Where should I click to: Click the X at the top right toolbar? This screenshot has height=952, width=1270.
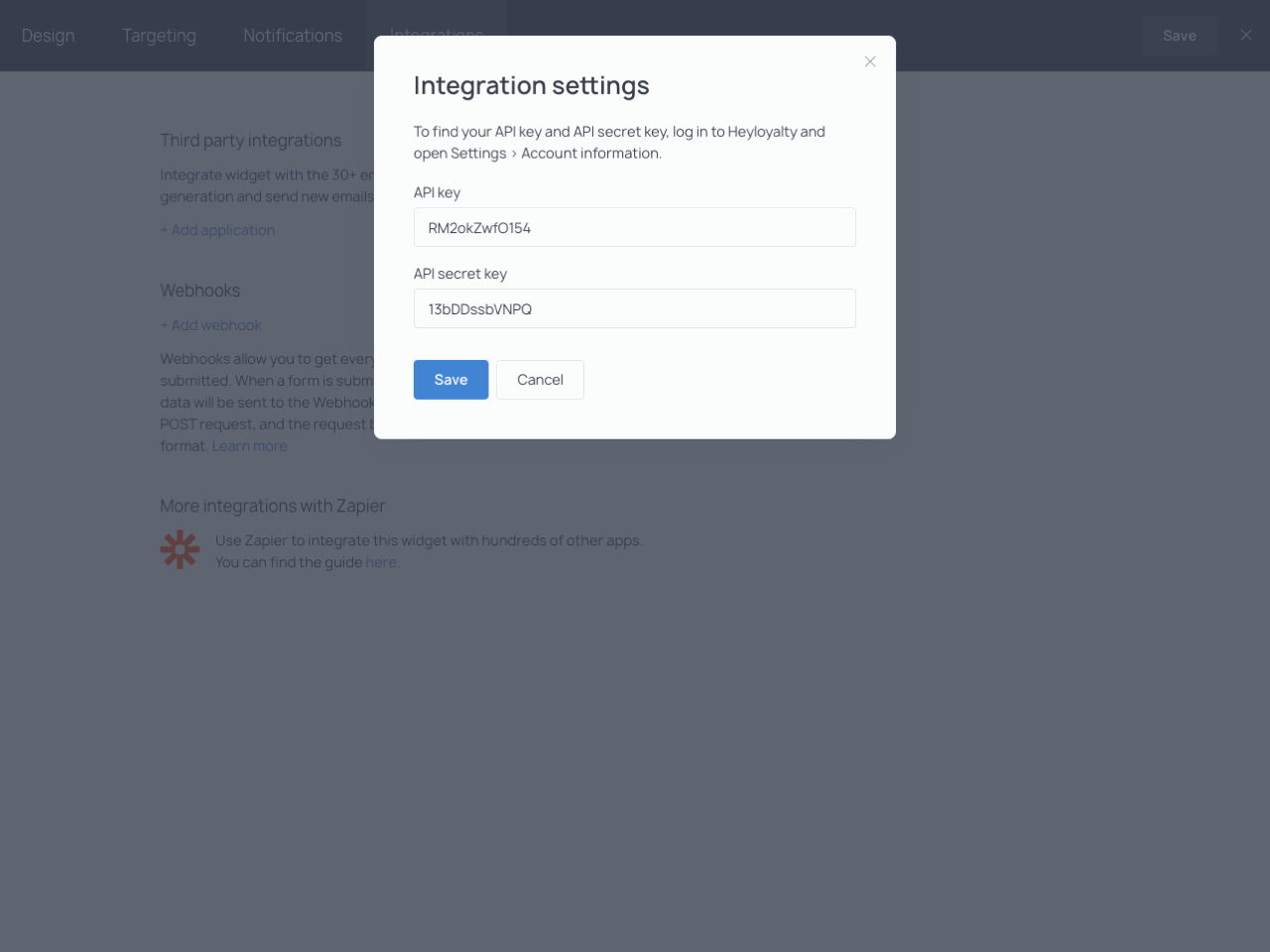click(x=1246, y=35)
